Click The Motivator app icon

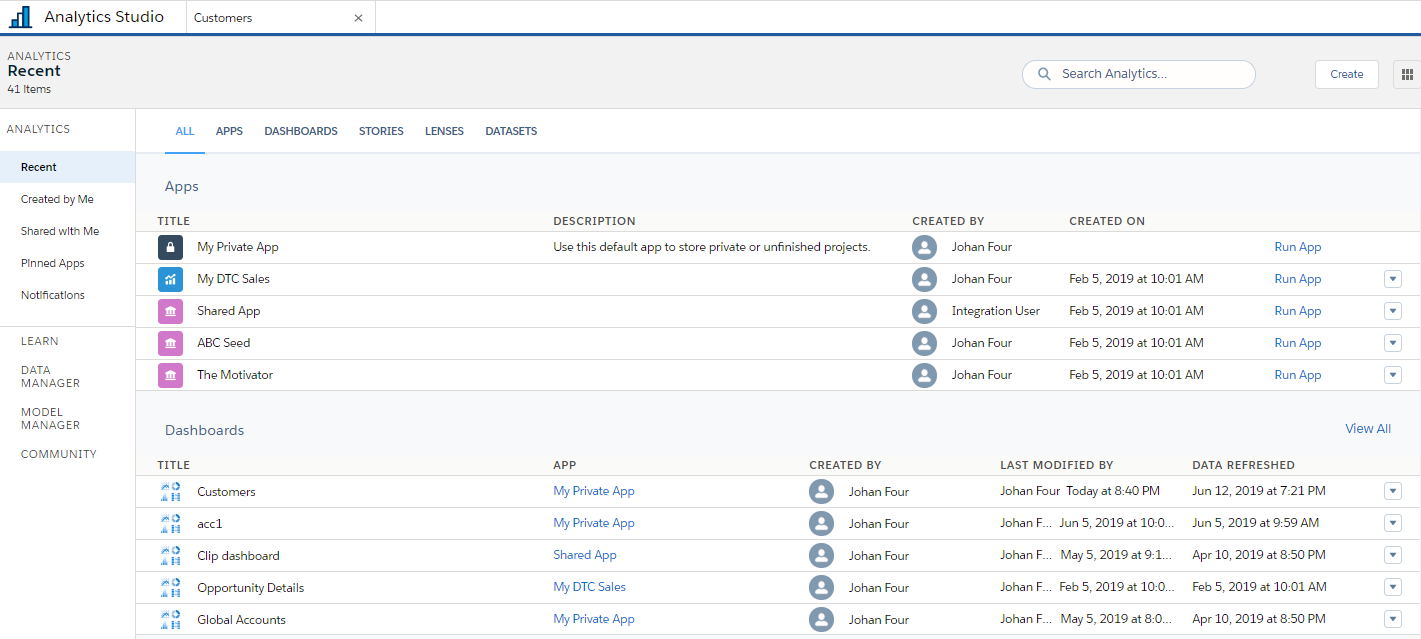tap(170, 375)
